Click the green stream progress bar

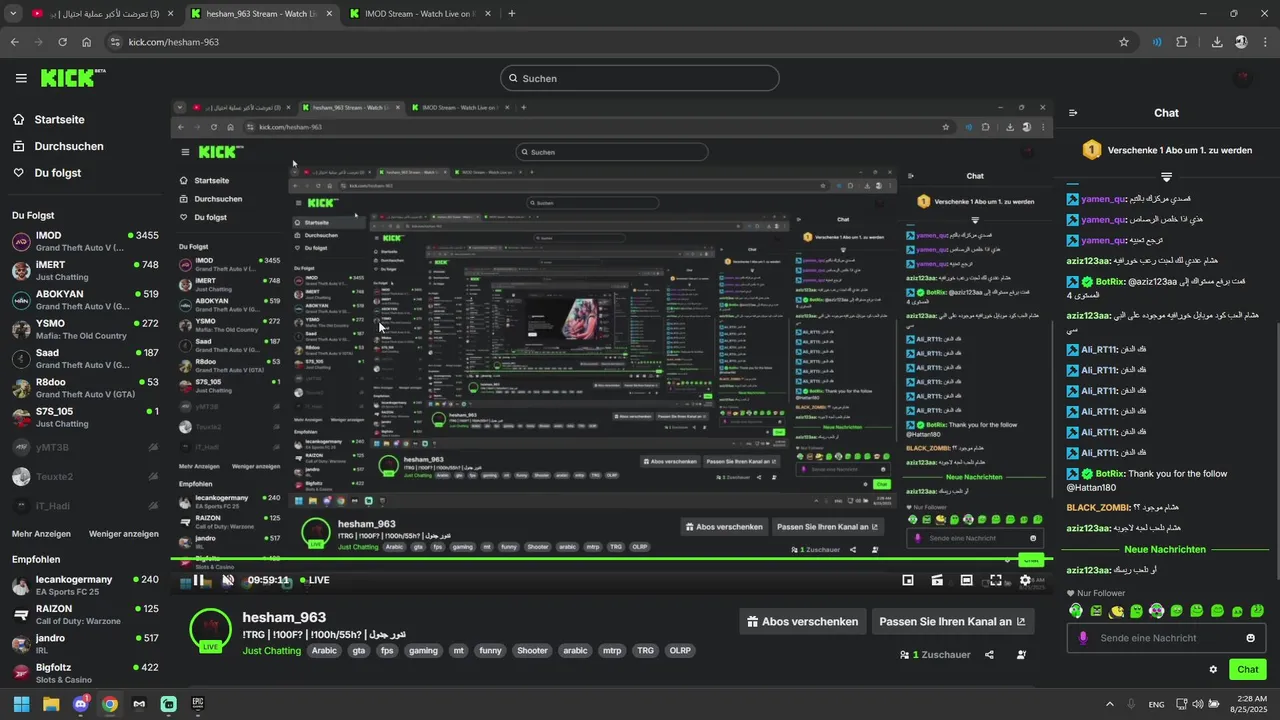(610, 559)
